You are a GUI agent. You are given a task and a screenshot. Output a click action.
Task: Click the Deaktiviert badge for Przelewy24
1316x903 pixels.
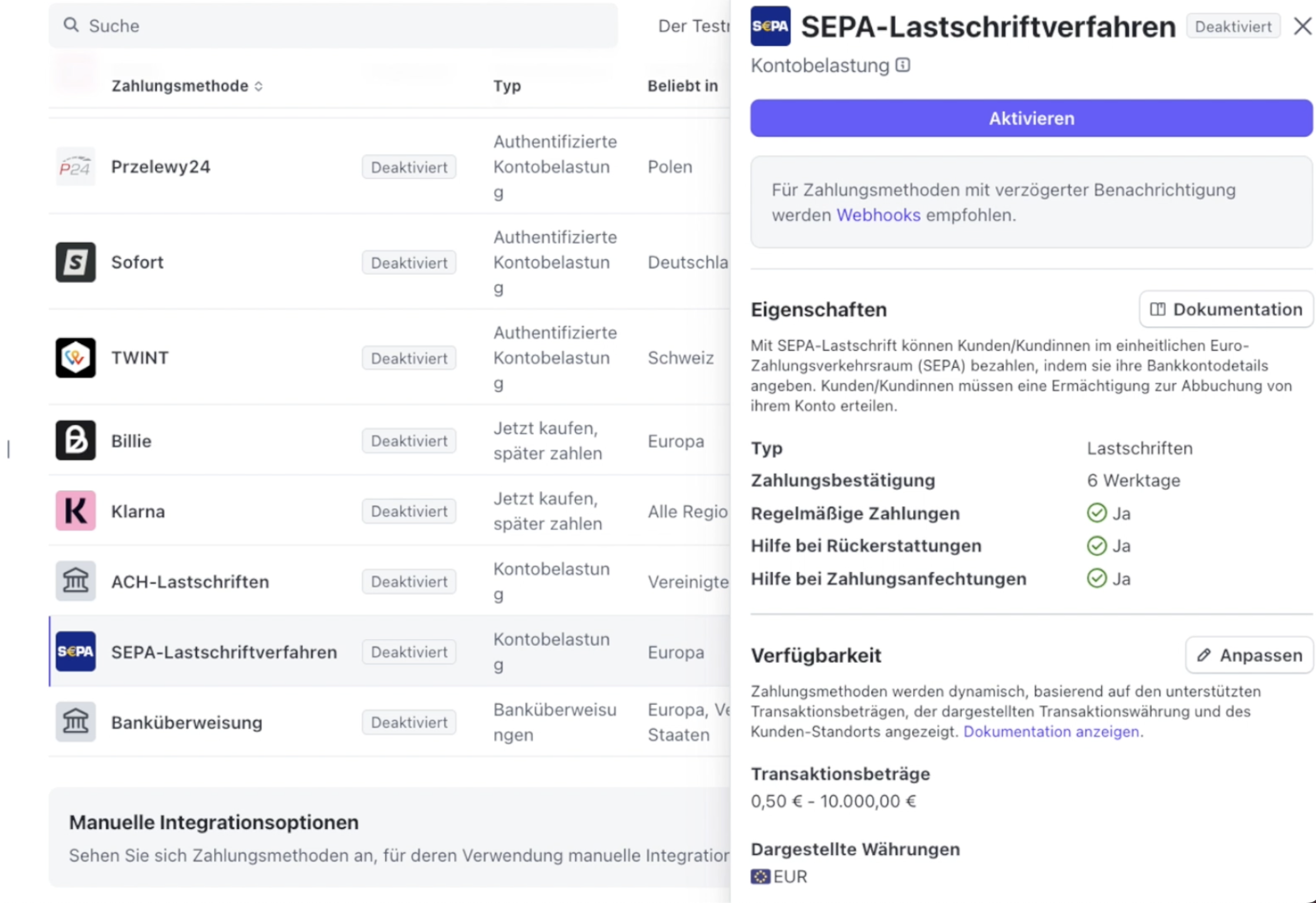click(x=409, y=167)
